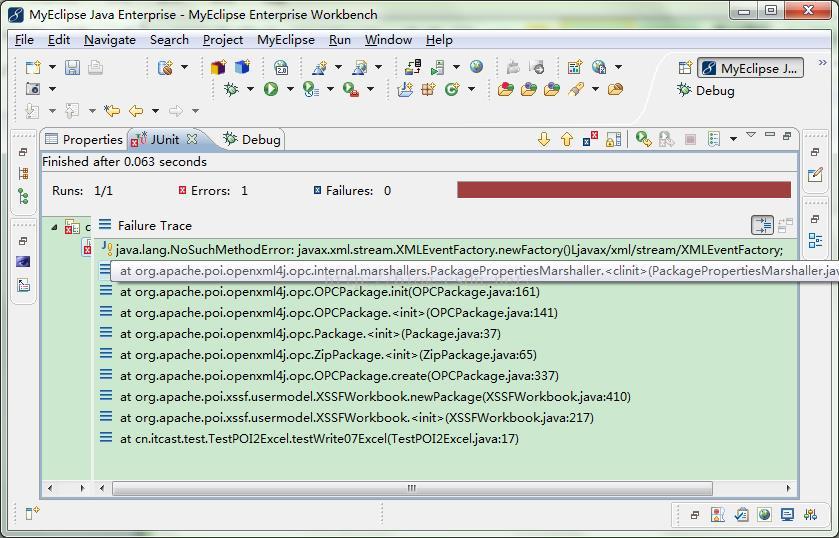Image resolution: width=839 pixels, height=538 pixels.
Task: Click the red JUnit progress bar
Action: (x=624, y=190)
